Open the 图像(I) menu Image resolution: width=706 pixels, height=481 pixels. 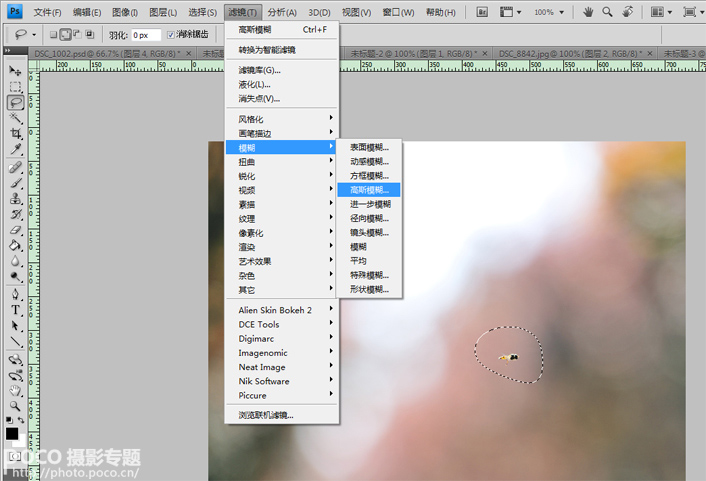tap(125, 13)
